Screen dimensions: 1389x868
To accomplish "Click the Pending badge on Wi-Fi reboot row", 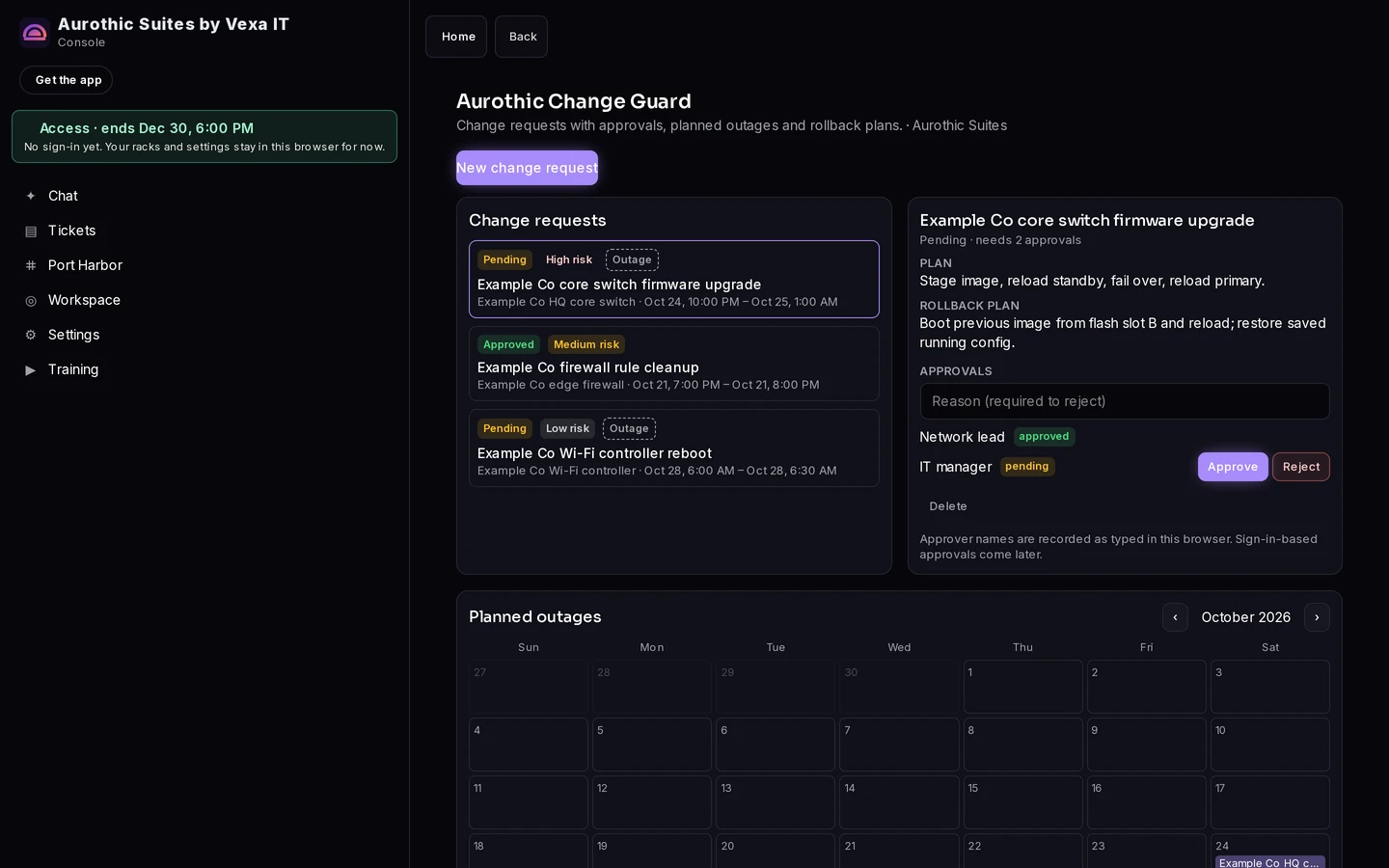I will 504,428.
